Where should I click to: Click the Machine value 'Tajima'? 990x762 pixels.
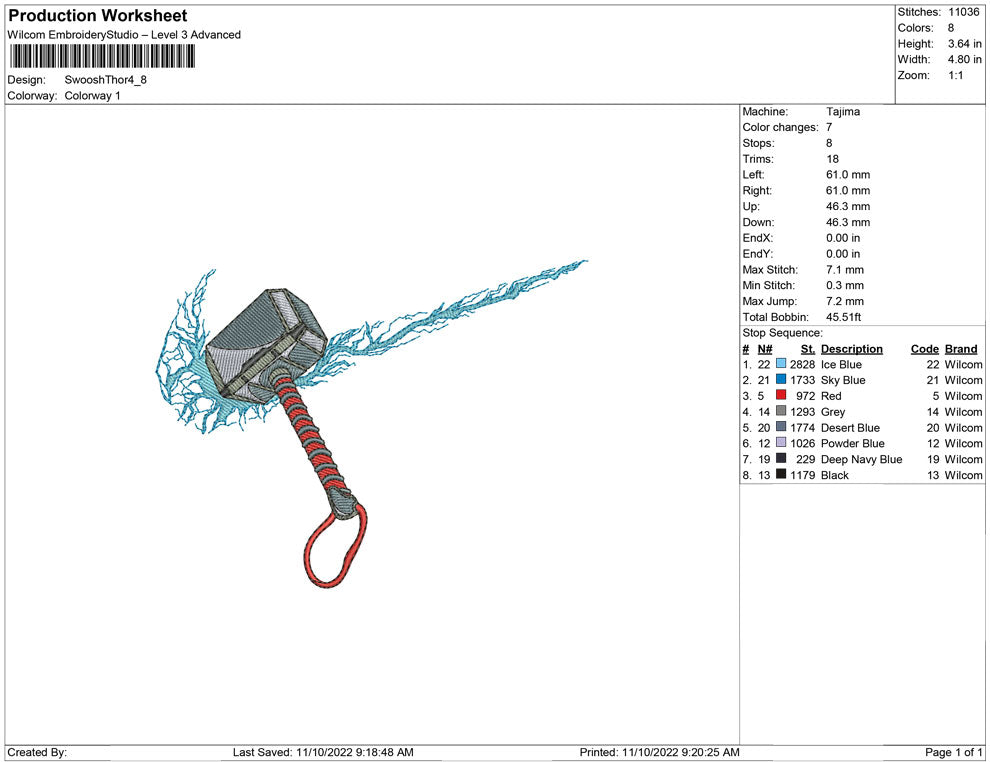click(x=843, y=112)
